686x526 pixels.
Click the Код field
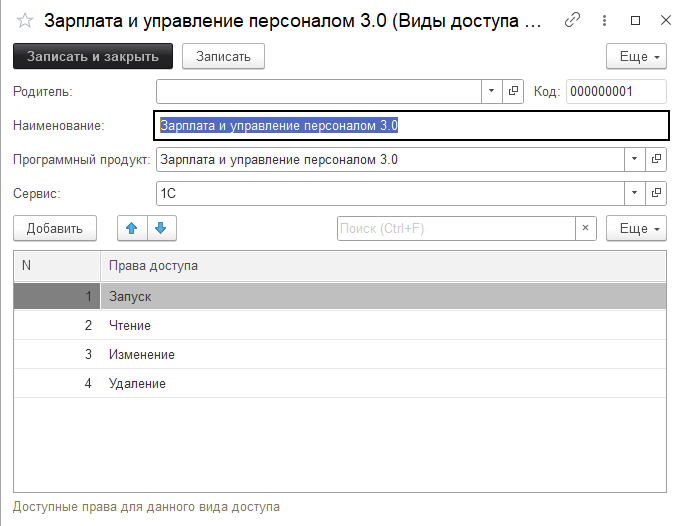coord(616,91)
